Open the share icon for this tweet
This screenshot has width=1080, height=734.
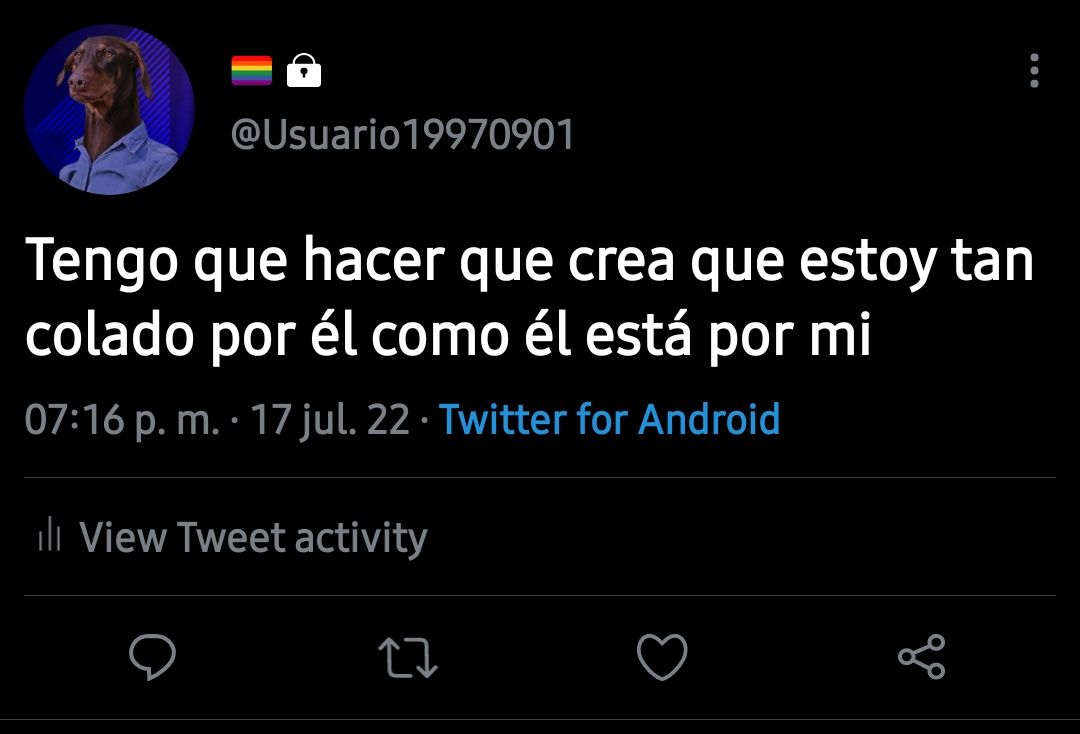coord(922,657)
